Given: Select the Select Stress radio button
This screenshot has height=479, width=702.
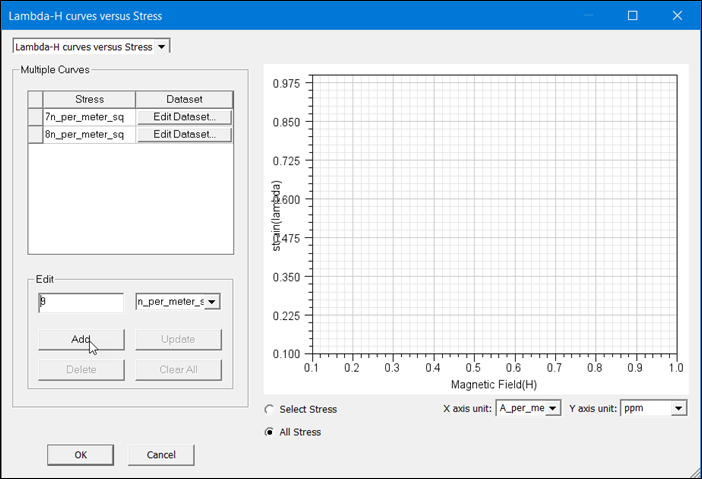Looking at the screenshot, I should point(270,409).
